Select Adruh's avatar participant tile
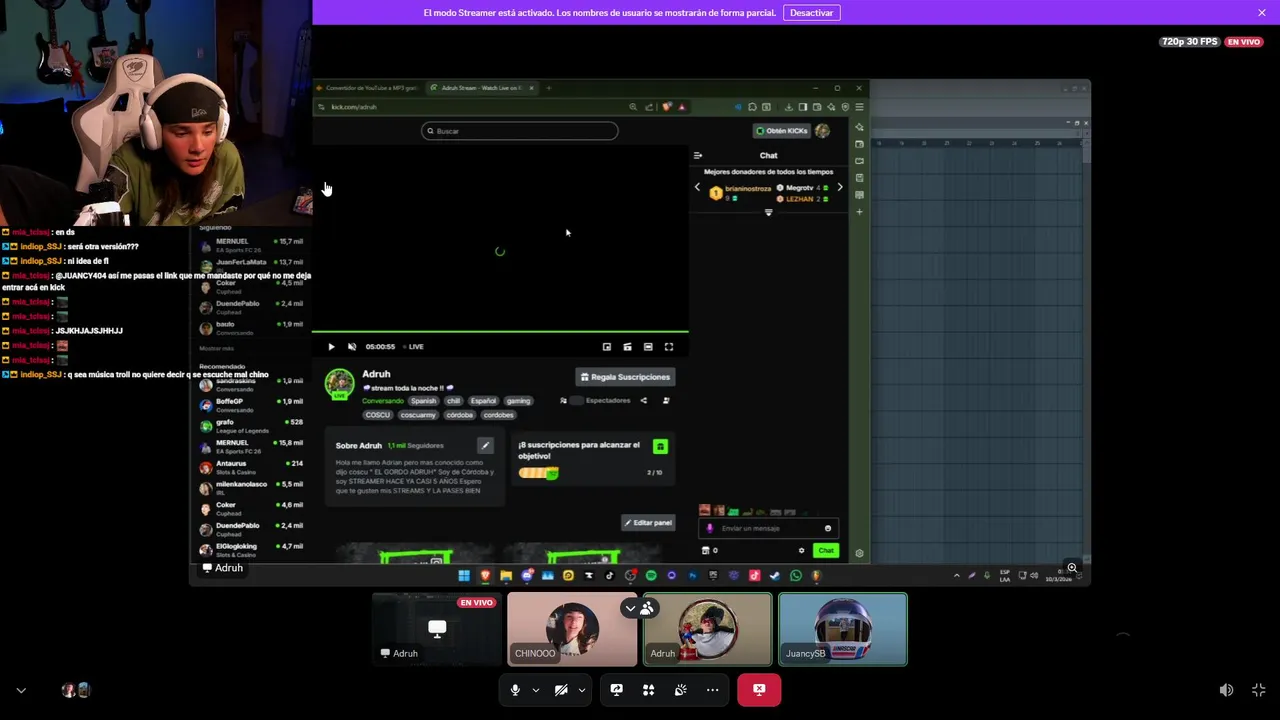The width and height of the screenshot is (1280, 720). (707, 629)
